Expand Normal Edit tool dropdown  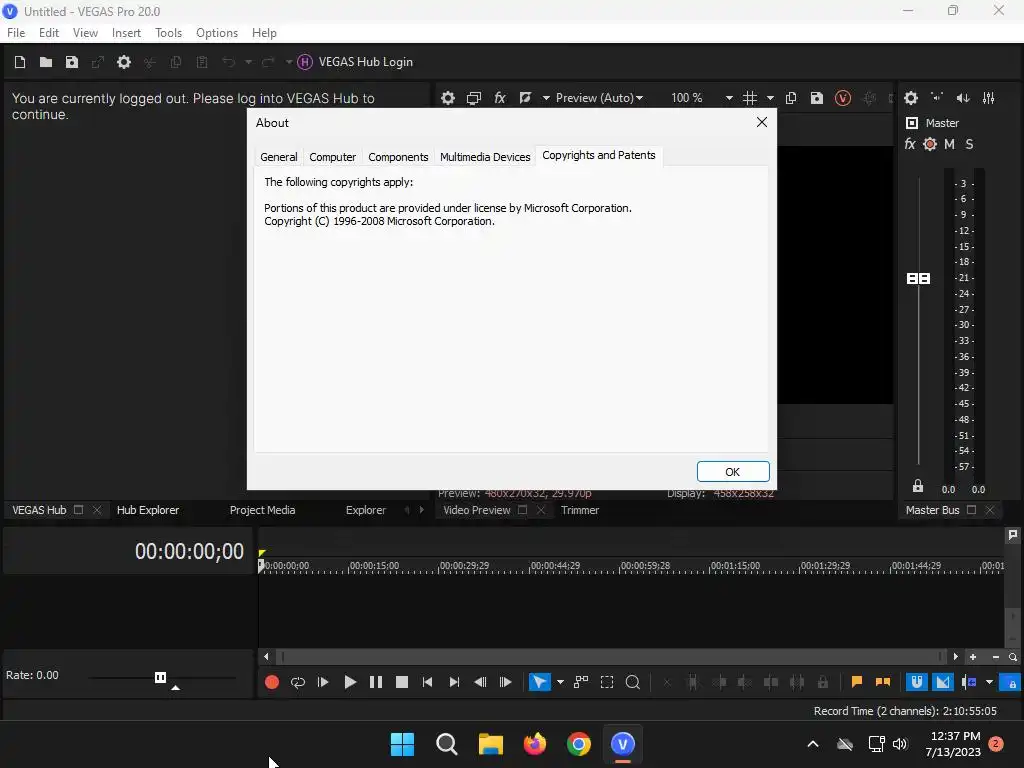(x=560, y=682)
